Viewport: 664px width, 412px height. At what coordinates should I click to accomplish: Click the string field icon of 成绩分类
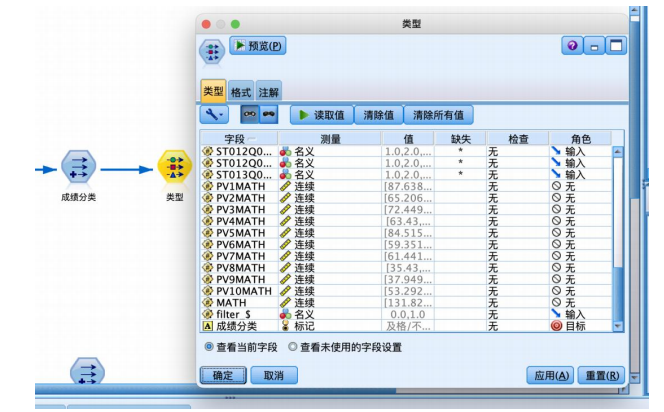tap(208, 326)
